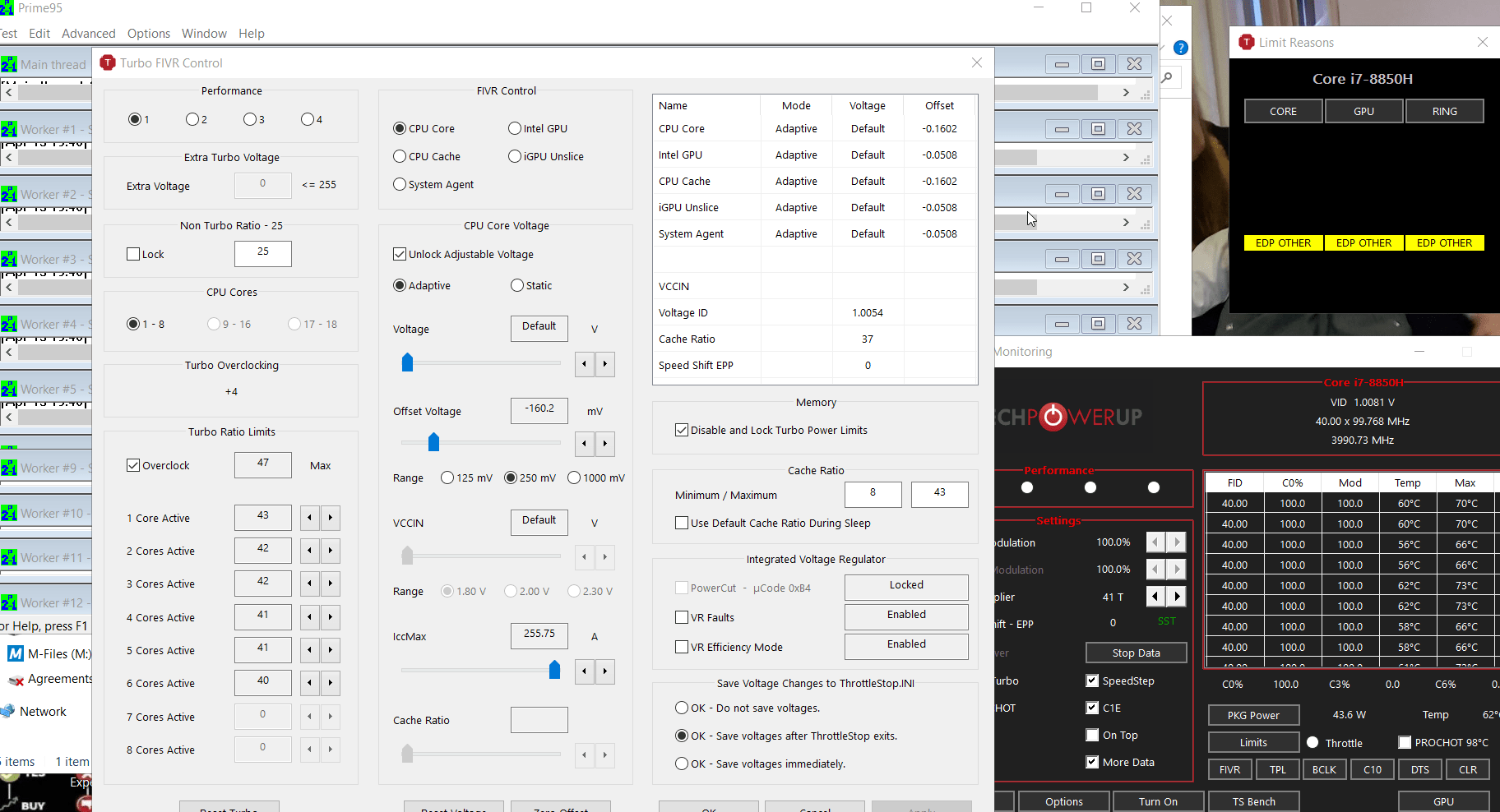Click the Offset Voltage -160.2 field

coord(539,411)
